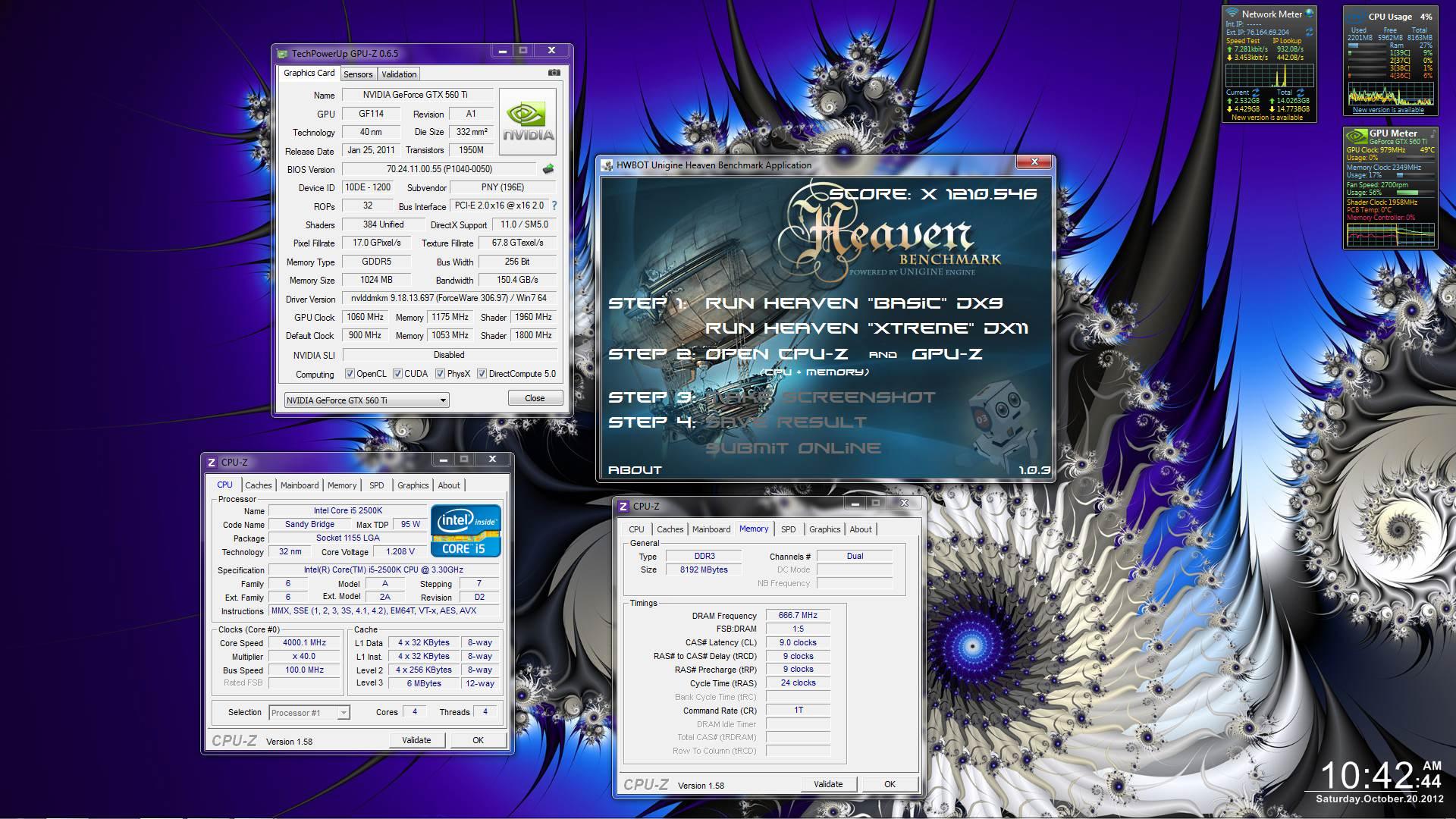
Task: Click GPU-Z link in Heaven step 2
Action: click(947, 354)
